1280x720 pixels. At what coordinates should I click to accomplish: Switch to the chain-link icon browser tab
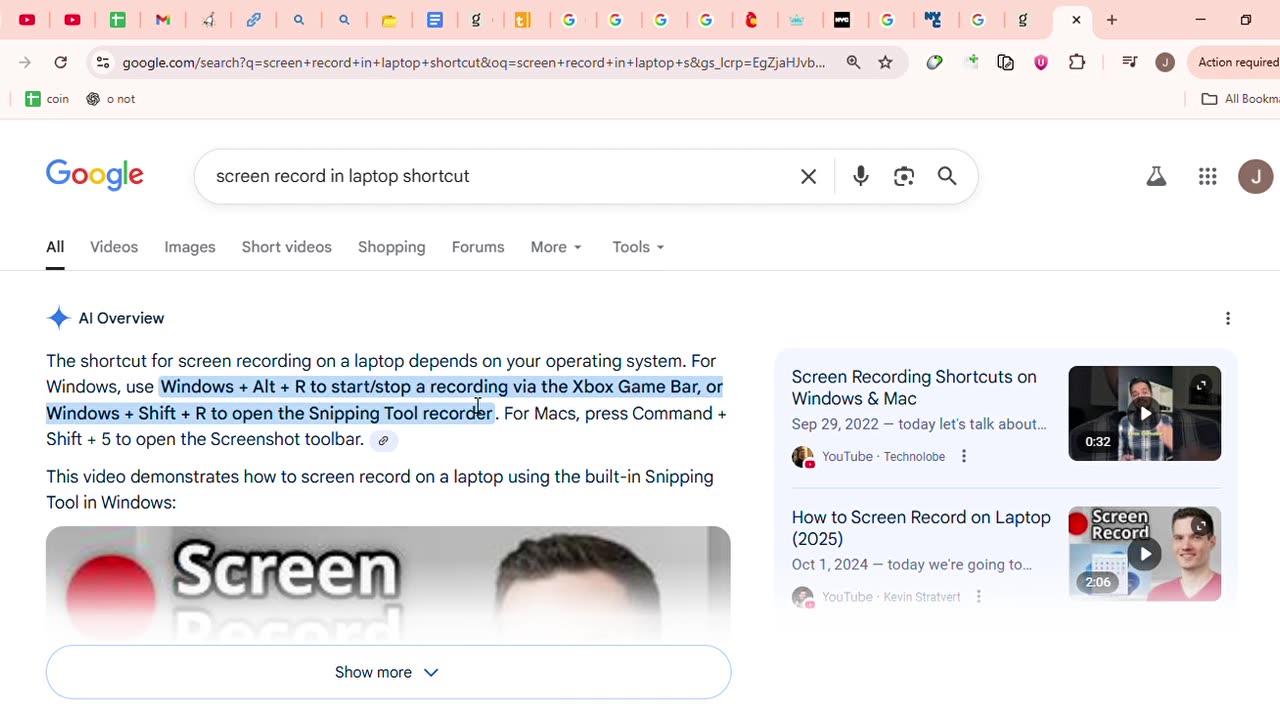pyautogui.click(x=254, y=20)
